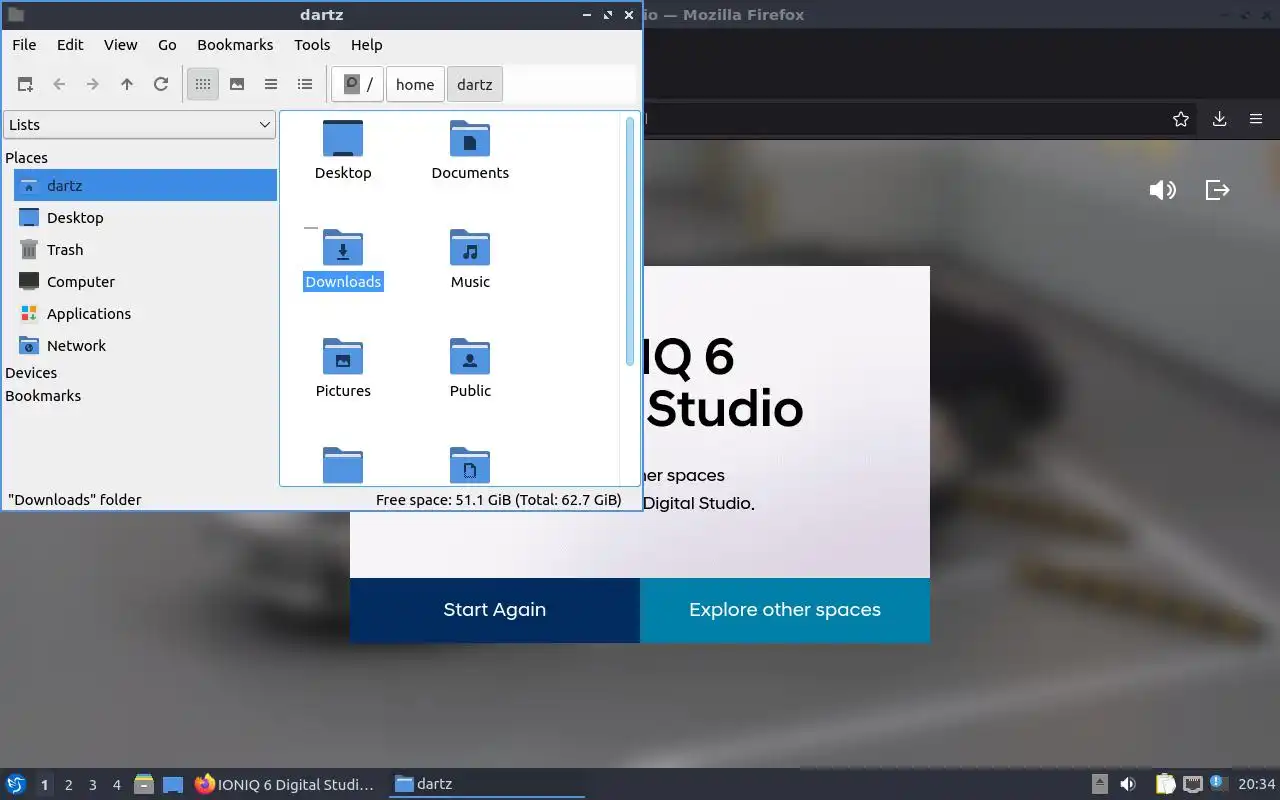Click the root path button in location bar
The height and width of the screenshot is (800, 1280).
[x=358, y=85]
